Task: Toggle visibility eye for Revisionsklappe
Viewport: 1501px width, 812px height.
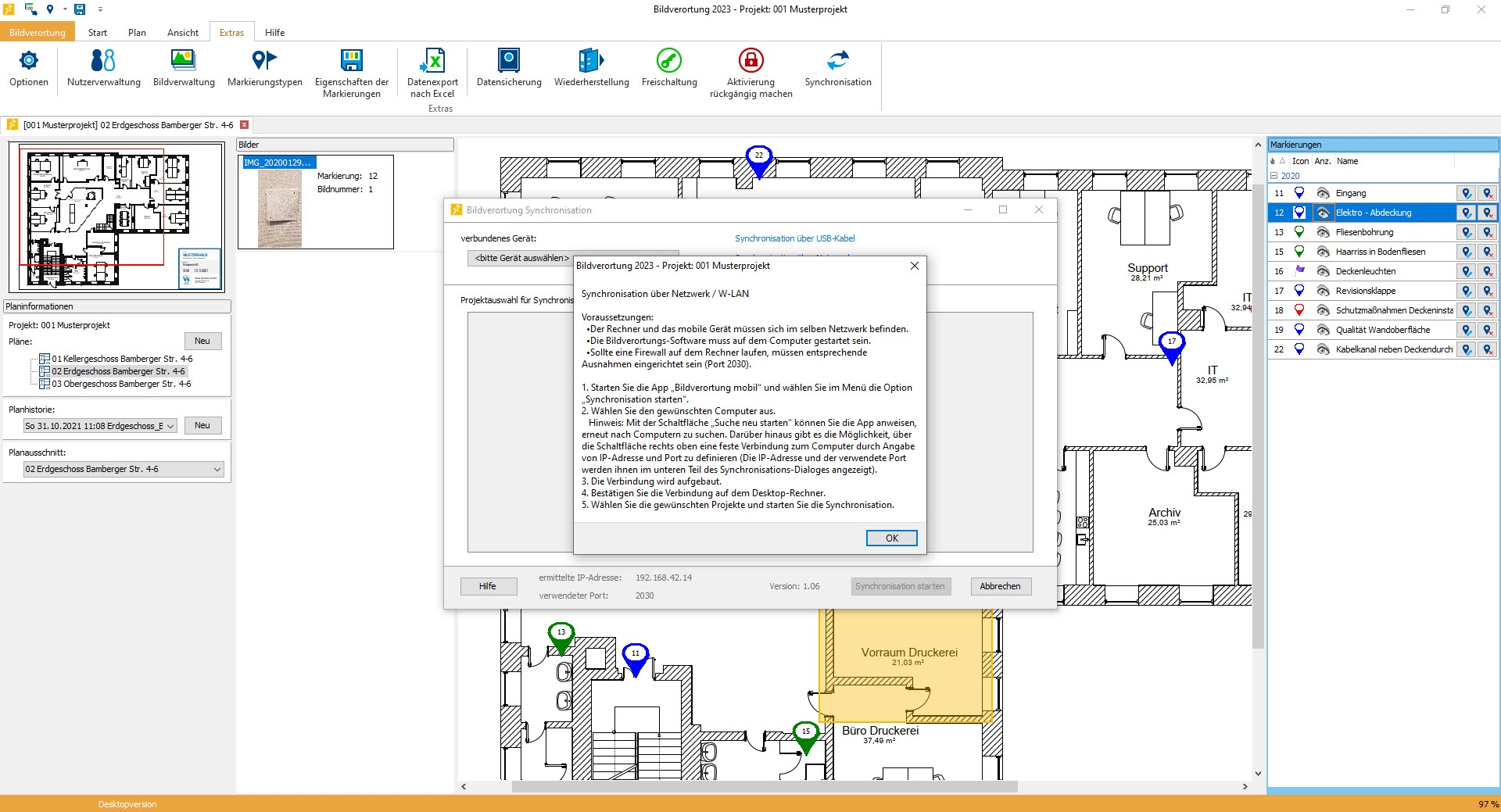Action: coord(1323,291)
